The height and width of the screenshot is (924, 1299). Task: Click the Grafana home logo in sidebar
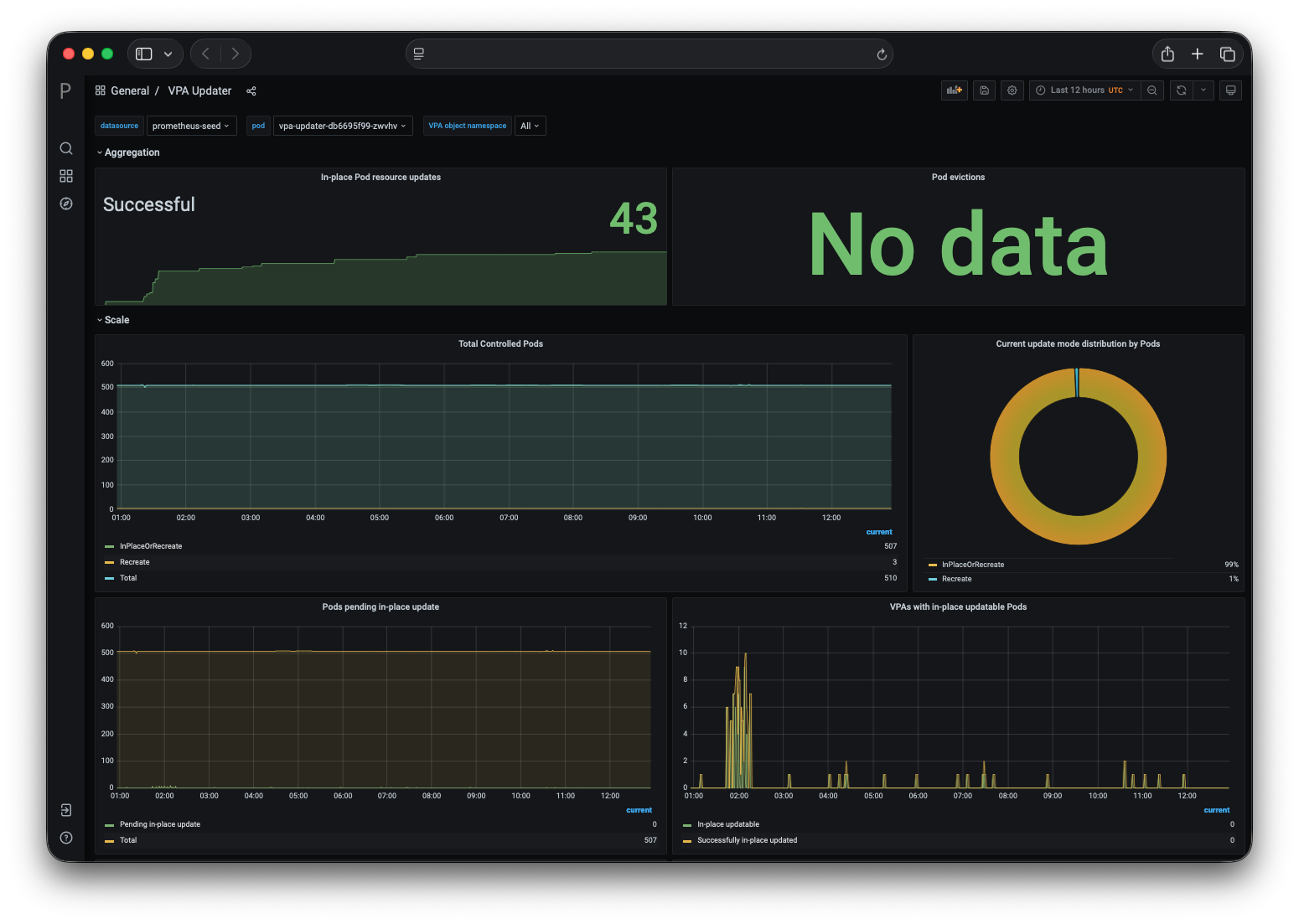[65, 90]
